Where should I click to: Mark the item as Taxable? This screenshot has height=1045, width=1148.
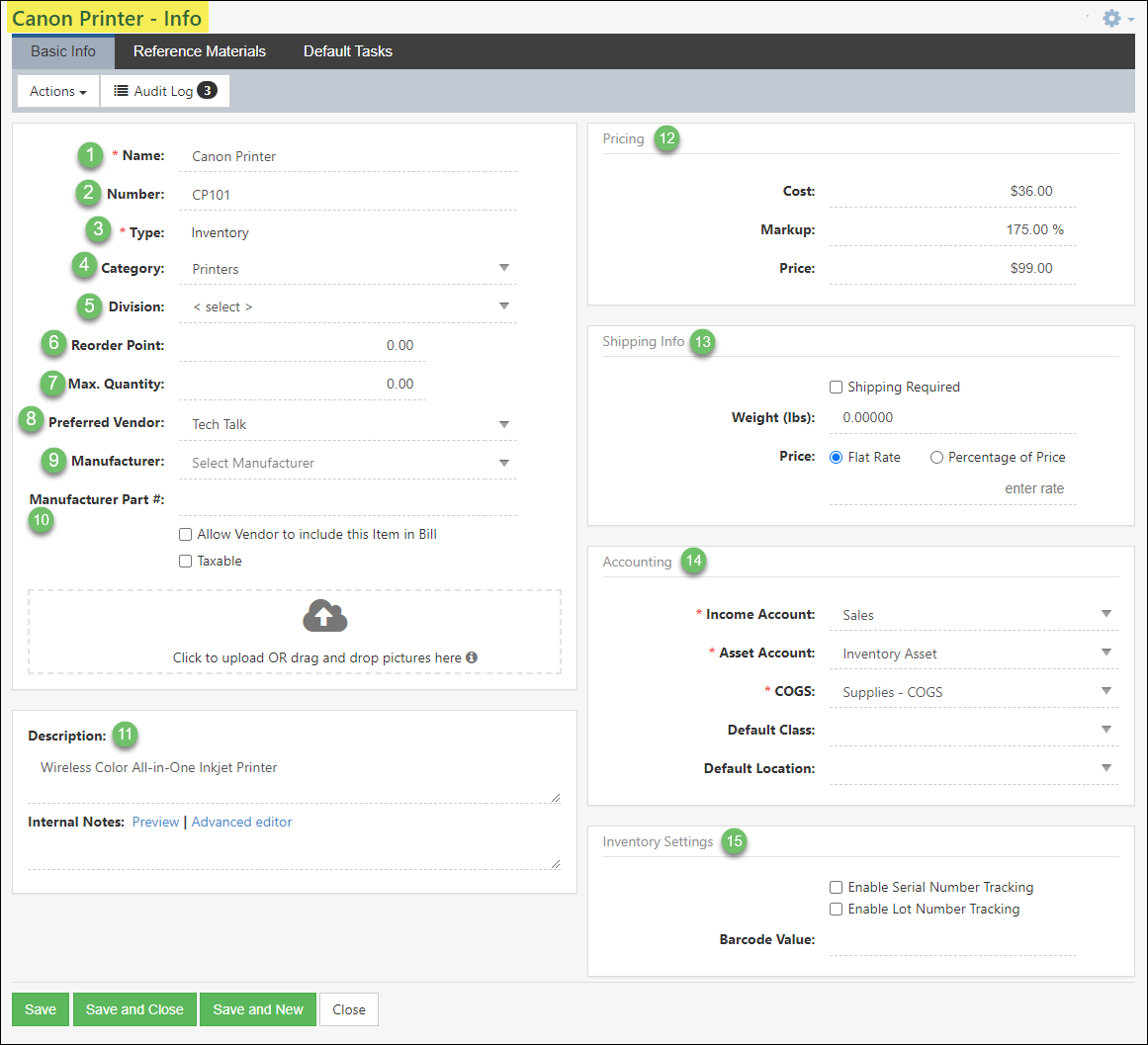click(x=185, y=561)
